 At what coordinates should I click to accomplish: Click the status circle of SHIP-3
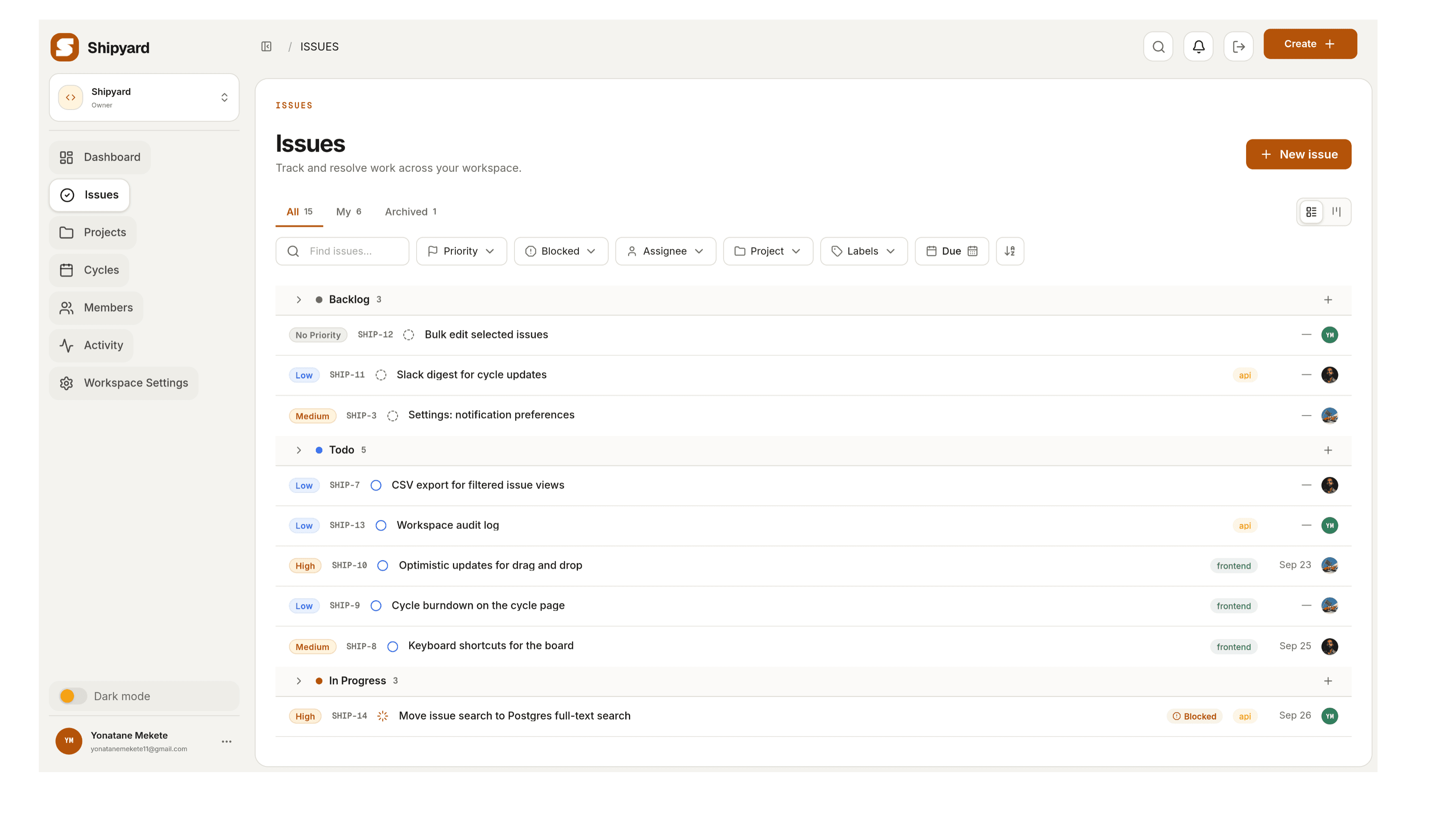point(393,415)
